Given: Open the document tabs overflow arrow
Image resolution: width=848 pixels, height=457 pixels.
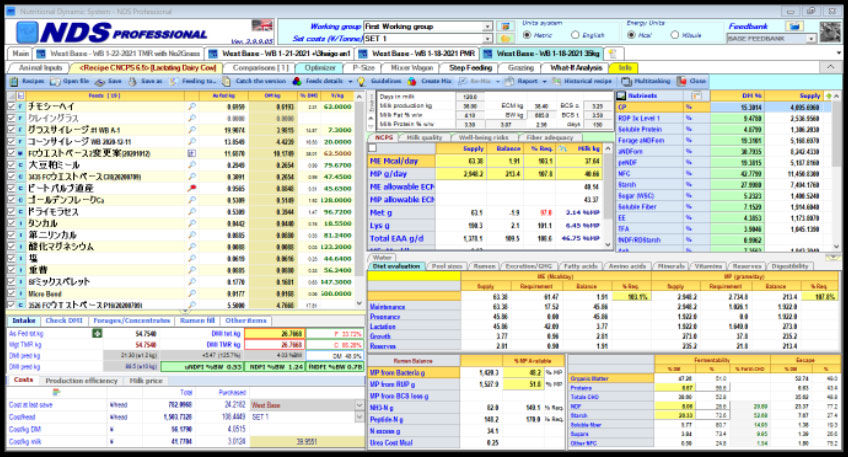Looking at the screenshot, I should pyautogui.click(x=839, y=54).
